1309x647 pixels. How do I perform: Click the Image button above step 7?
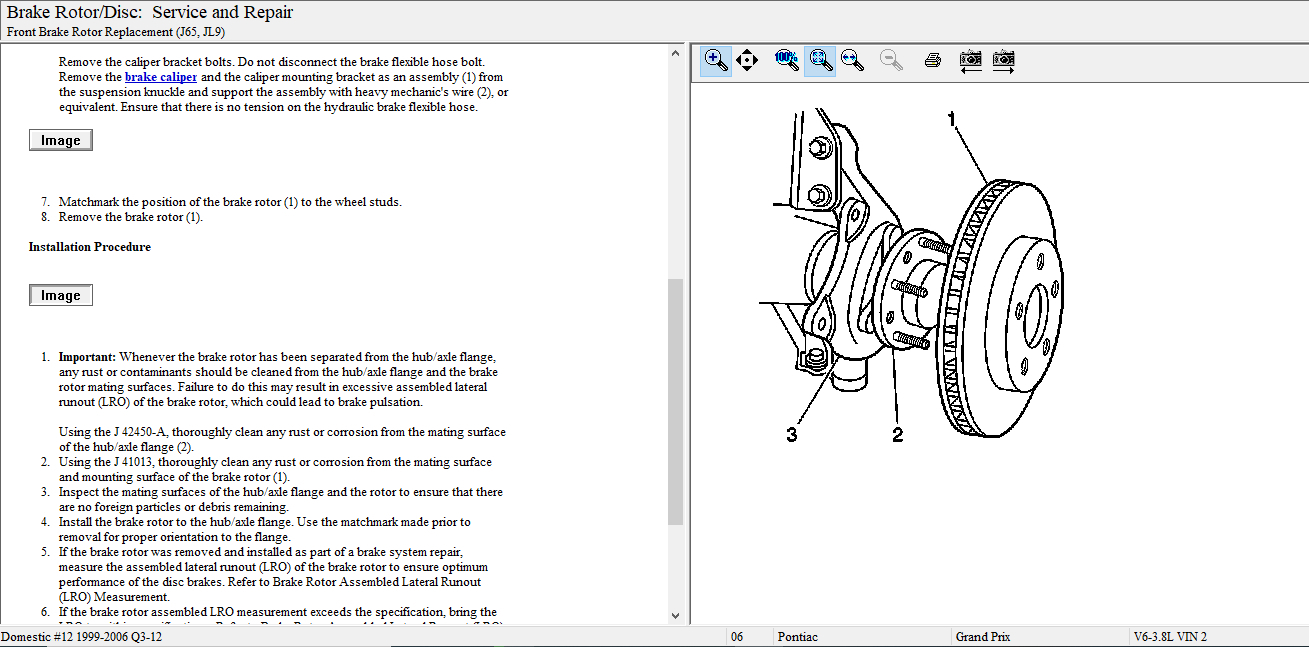coord(61,141)
